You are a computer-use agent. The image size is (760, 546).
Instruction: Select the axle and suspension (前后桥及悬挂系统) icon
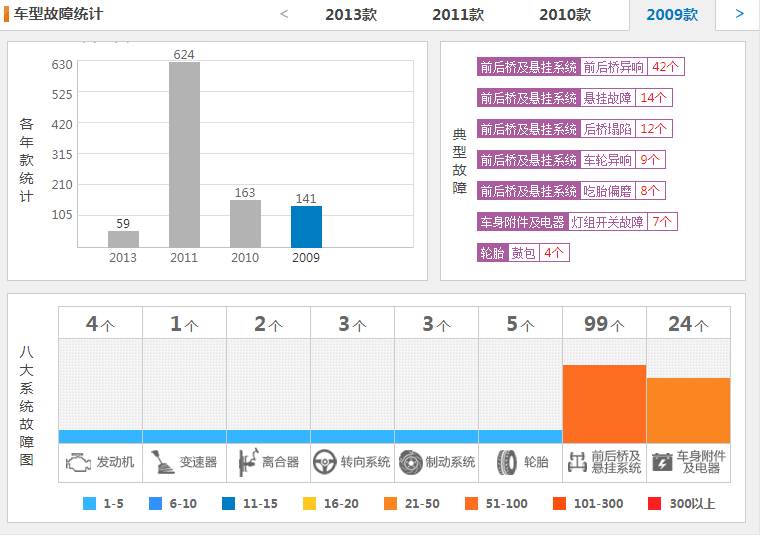tap(577, 462)
